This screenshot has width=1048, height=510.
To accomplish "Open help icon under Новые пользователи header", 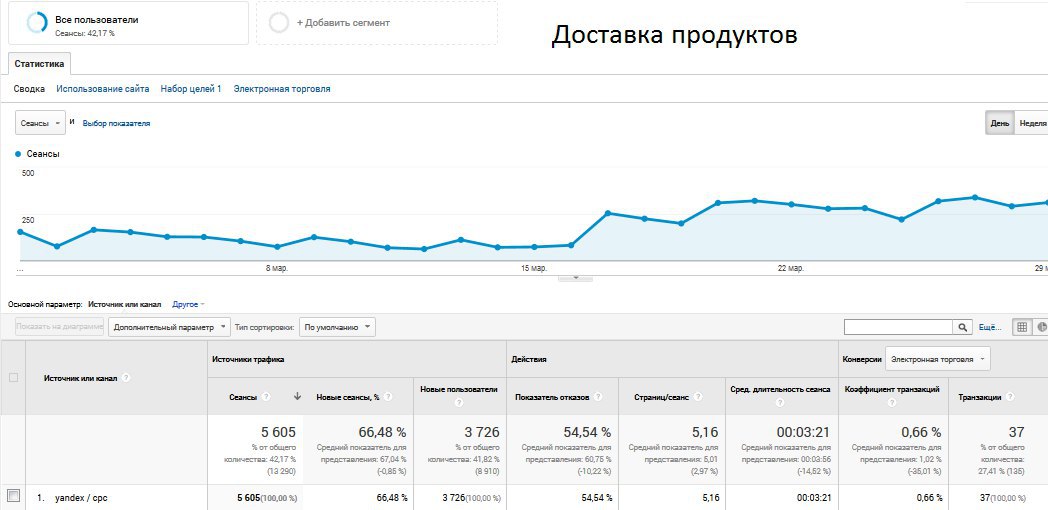I will 458,403.
